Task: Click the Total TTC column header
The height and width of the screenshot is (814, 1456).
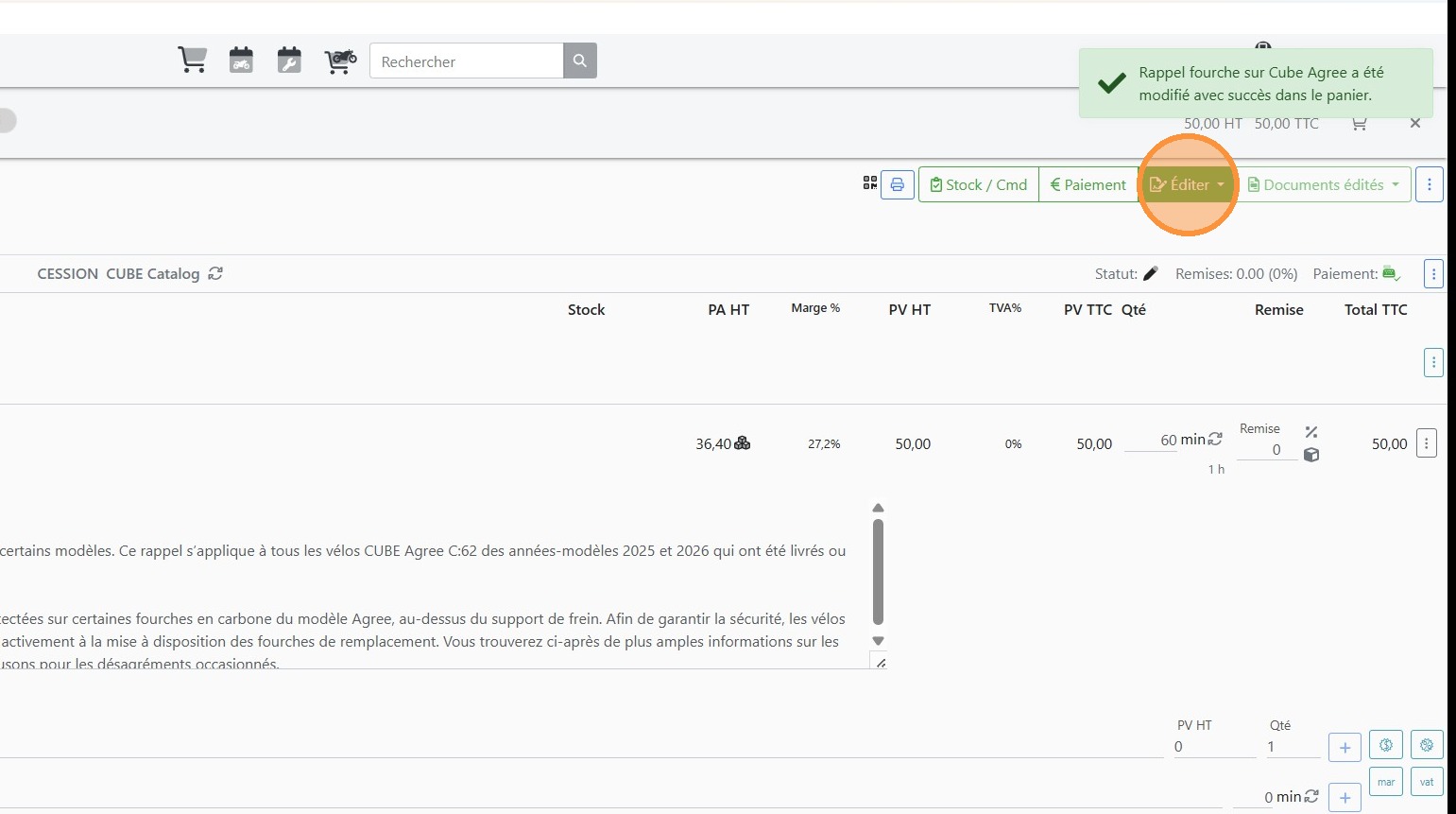Action: pyautogui.click(x=1376, y=310)
